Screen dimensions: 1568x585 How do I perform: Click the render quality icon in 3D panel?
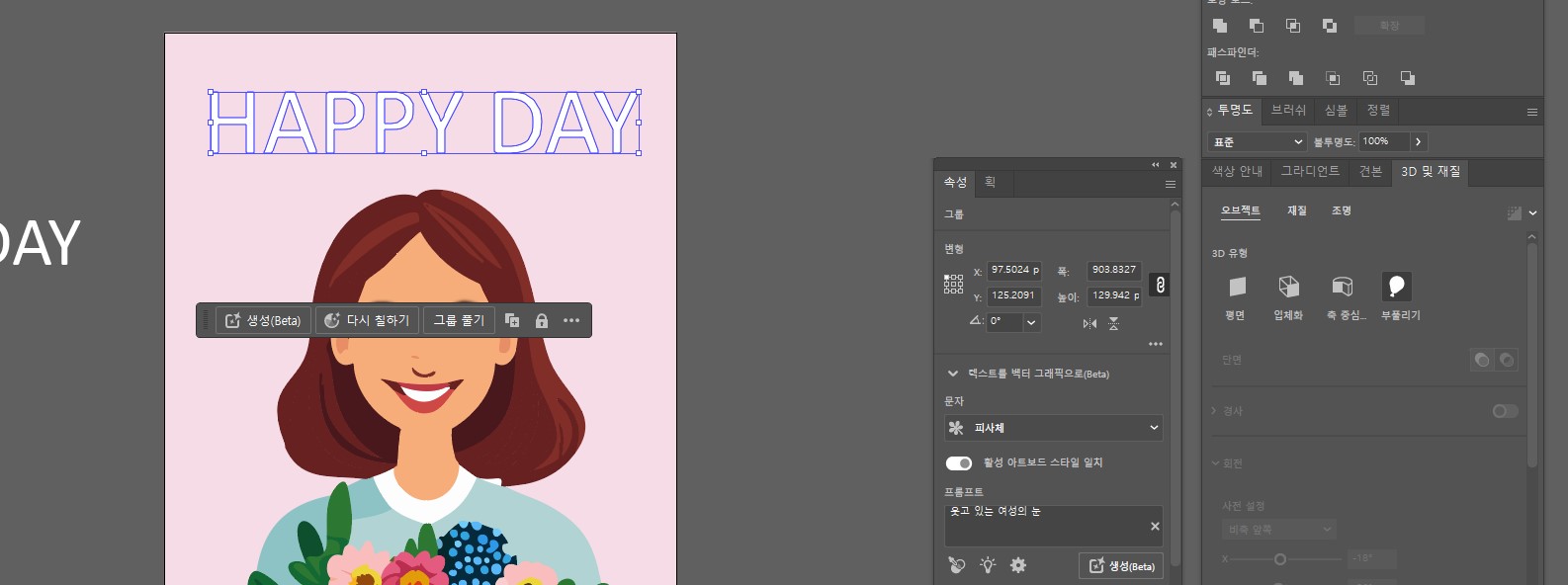point(1514,212)
